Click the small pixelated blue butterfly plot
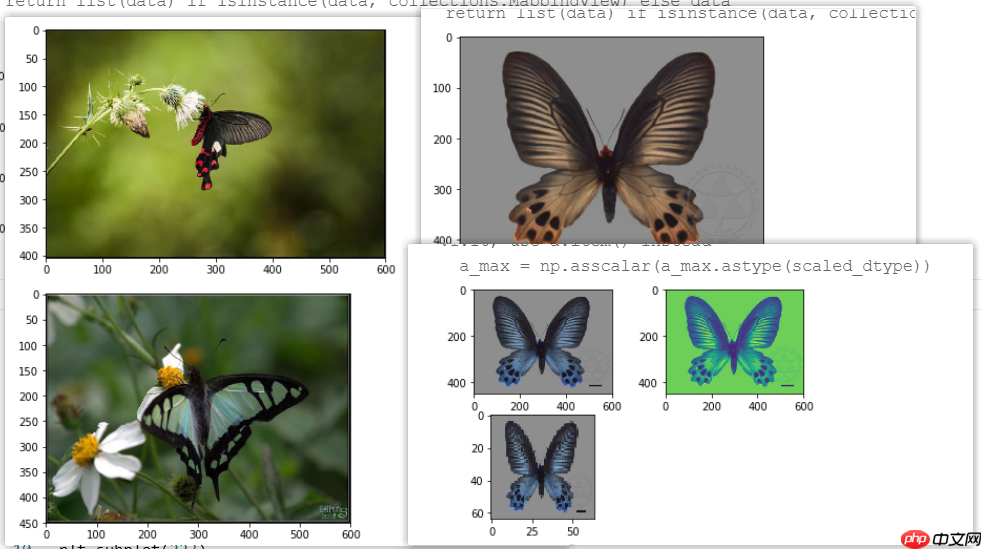 [542, 467]
